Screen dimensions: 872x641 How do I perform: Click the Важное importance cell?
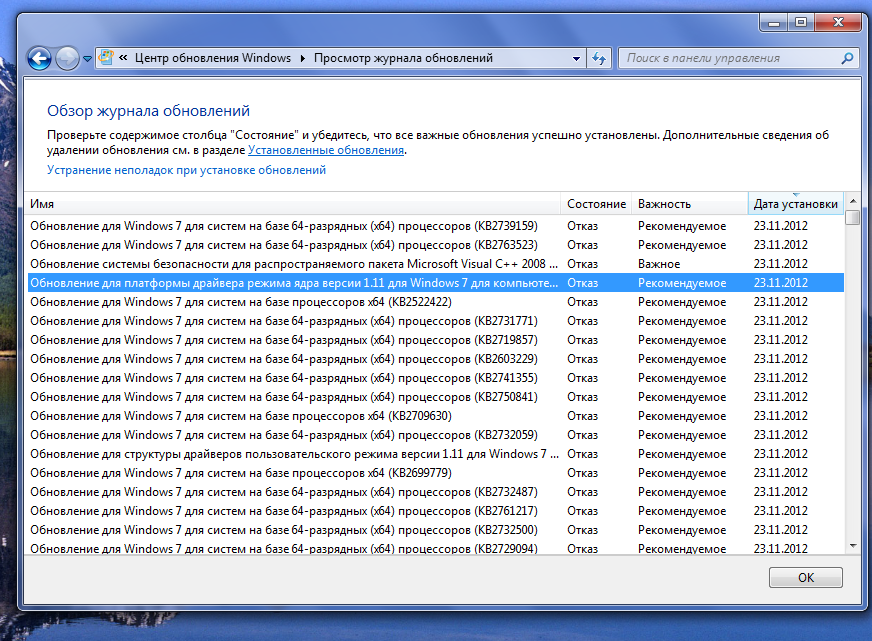pos(659,264)
